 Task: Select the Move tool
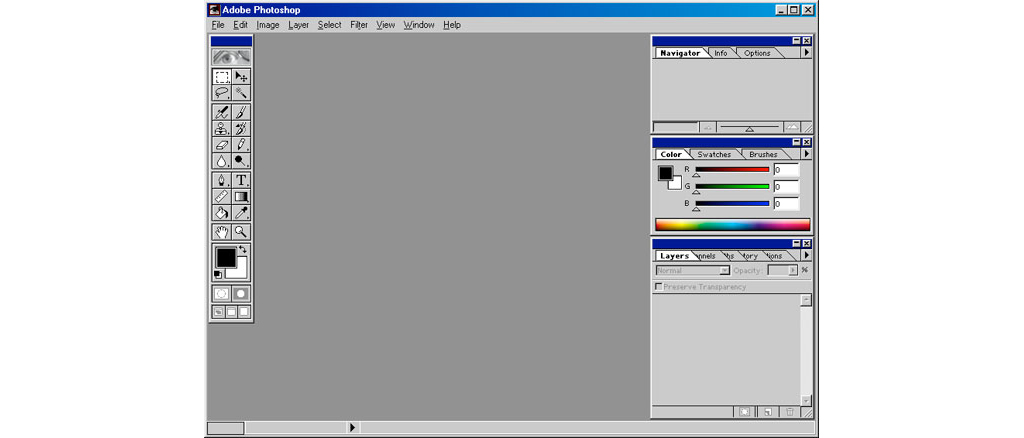coord(241,76)
